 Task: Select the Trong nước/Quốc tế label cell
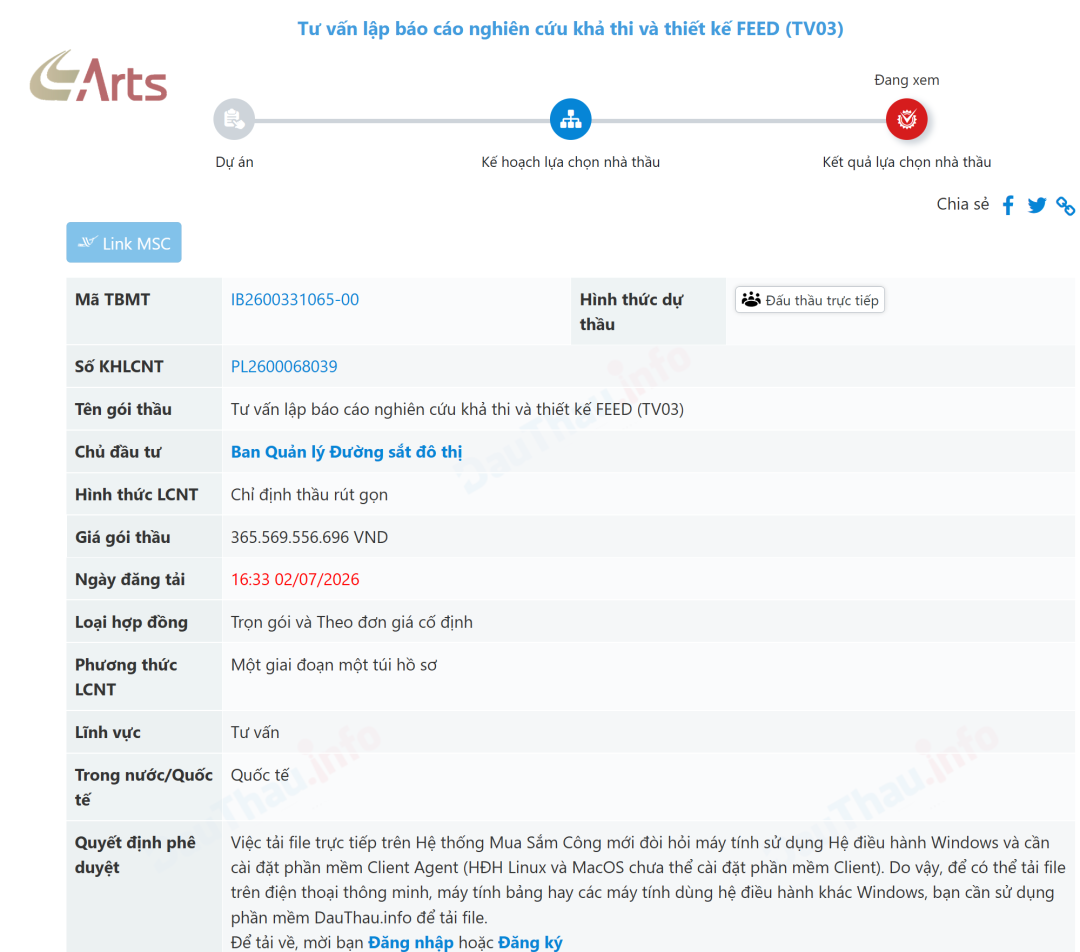coord(144,787)
